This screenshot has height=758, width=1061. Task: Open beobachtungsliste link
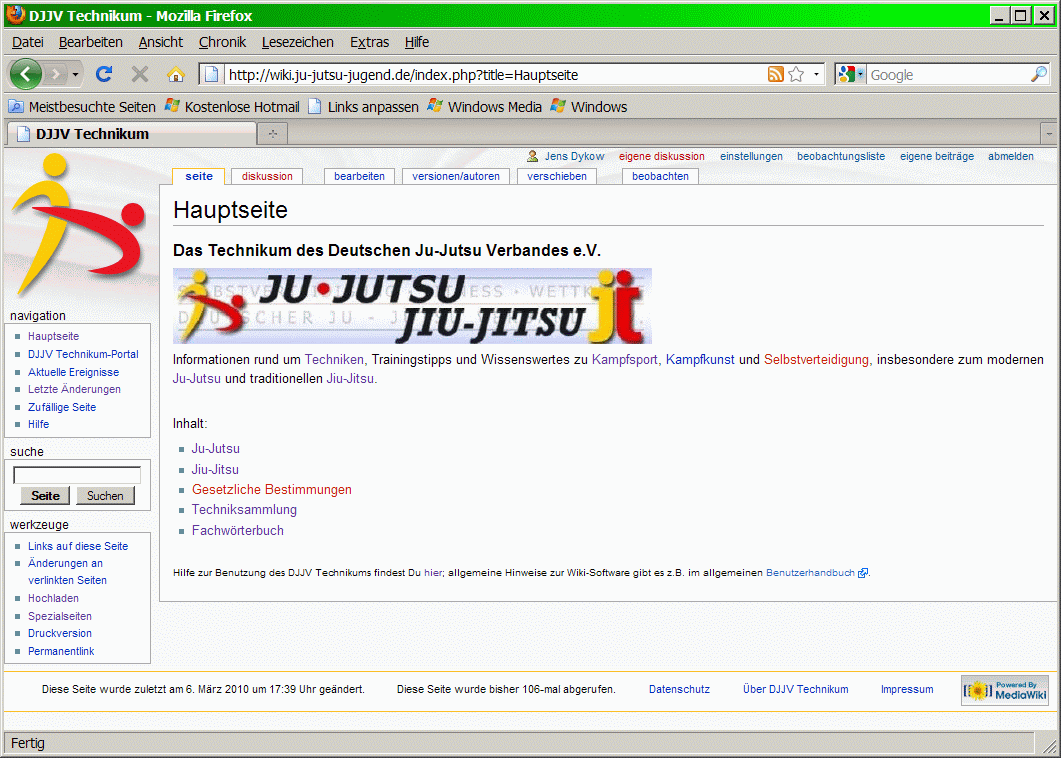pos(841,156)
